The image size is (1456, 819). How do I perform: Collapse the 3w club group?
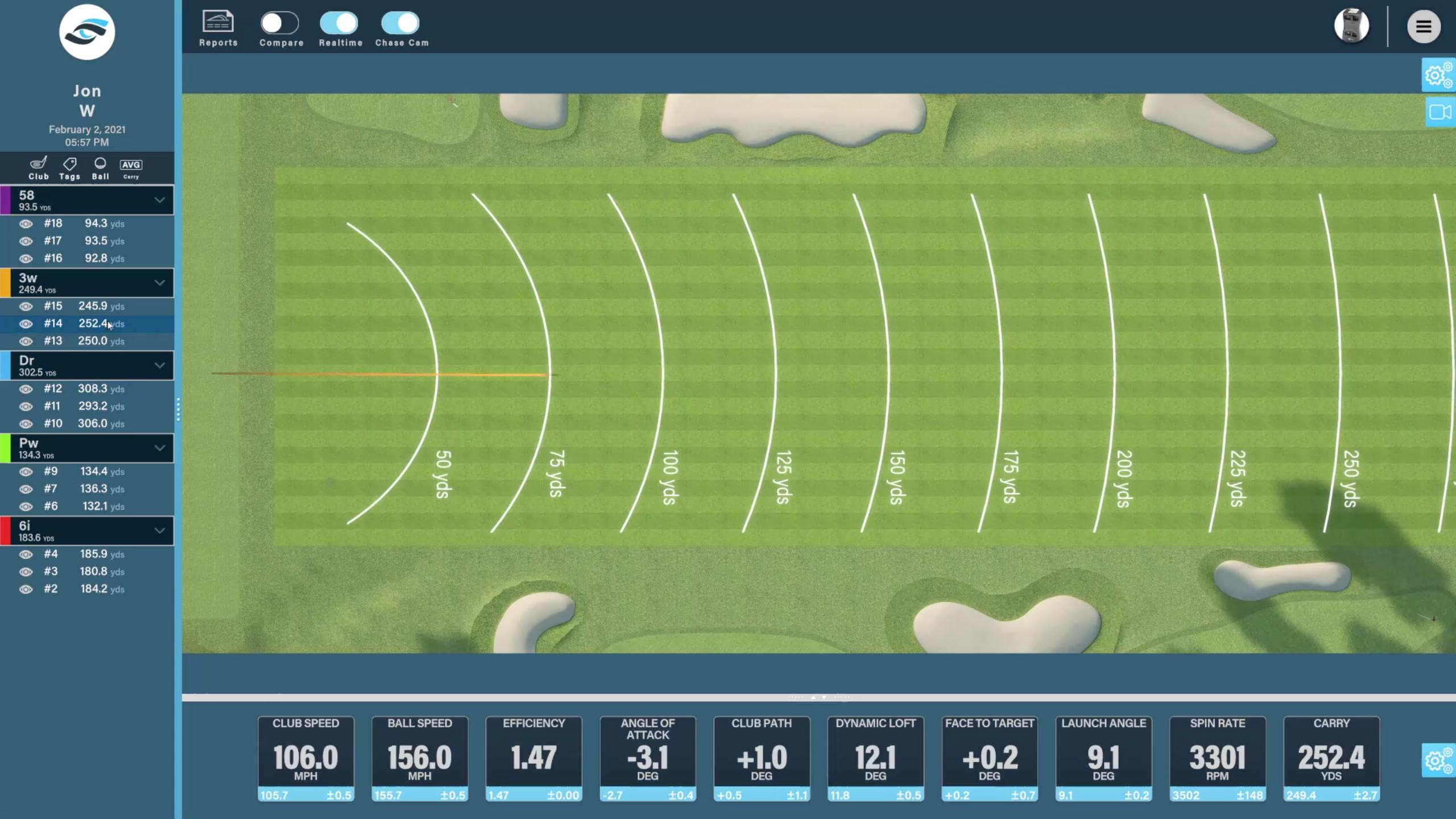click(x=160, y=283)
